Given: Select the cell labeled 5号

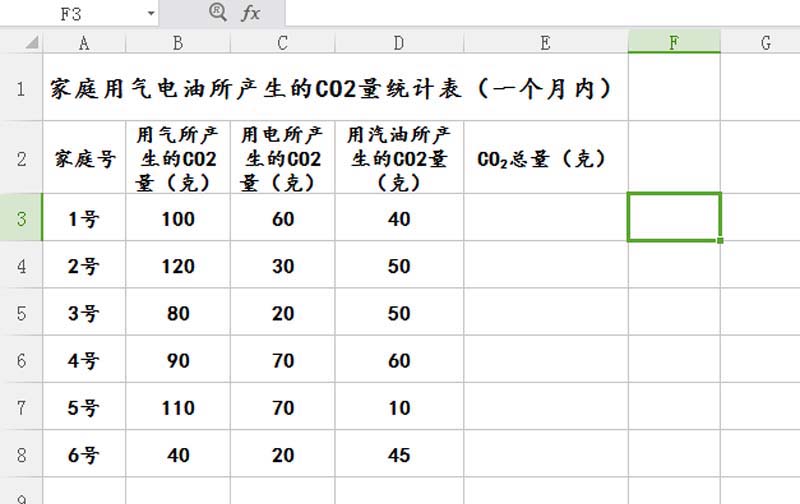Looking at the screenshot, I should pos(84,406).
